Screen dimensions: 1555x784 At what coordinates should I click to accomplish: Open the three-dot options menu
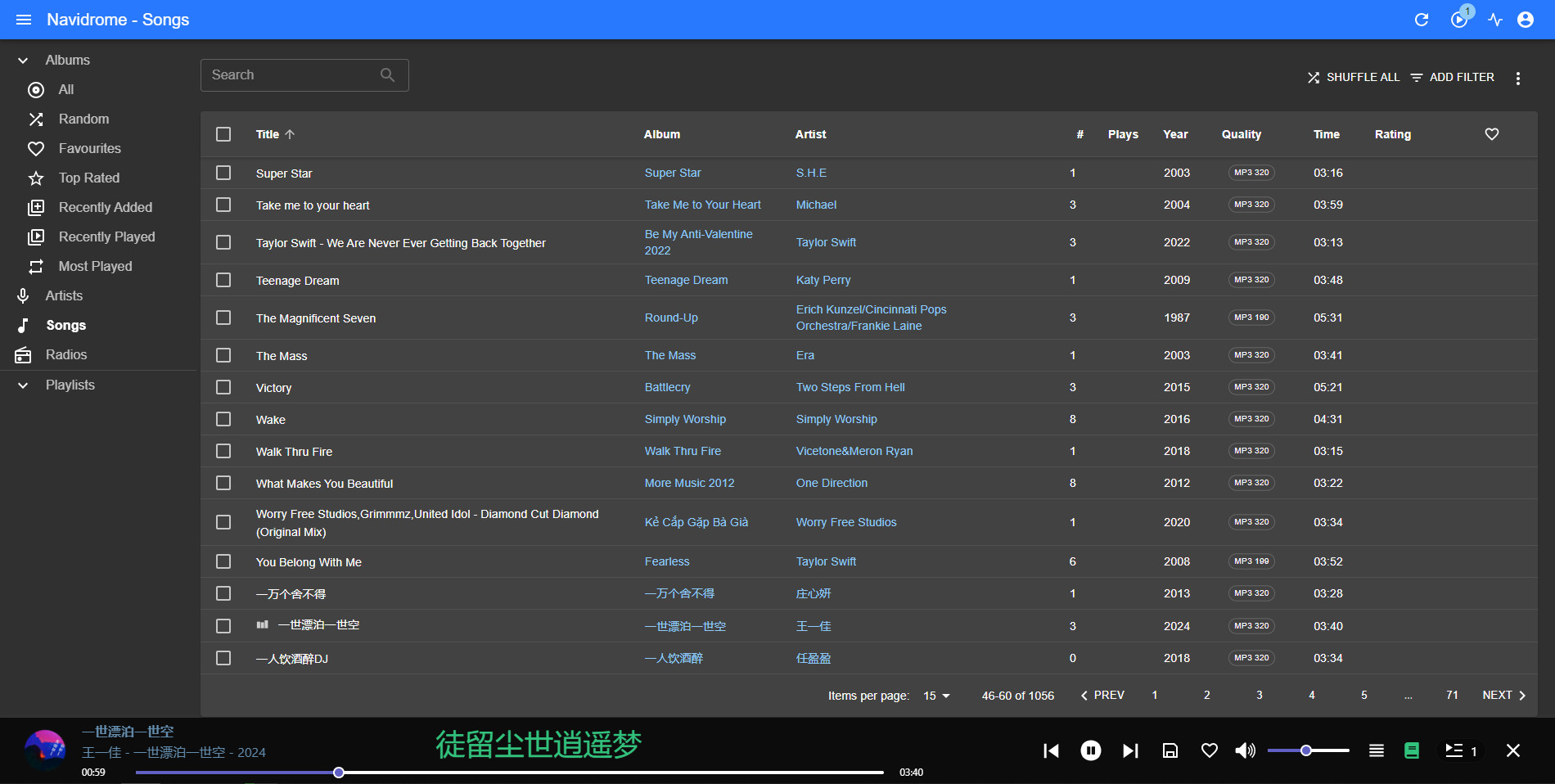click(x=1518, y=78)
